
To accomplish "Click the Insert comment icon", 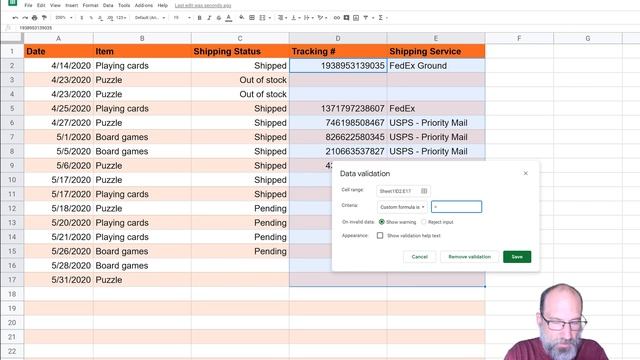I will (346, 18).
